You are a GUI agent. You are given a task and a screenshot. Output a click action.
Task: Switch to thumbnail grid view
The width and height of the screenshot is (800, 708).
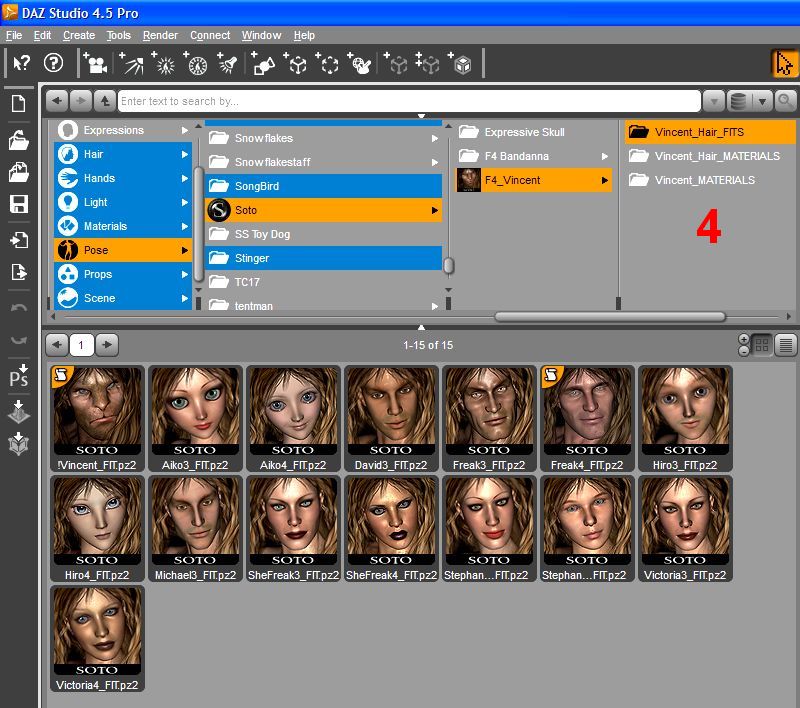(x=762, y=345)
